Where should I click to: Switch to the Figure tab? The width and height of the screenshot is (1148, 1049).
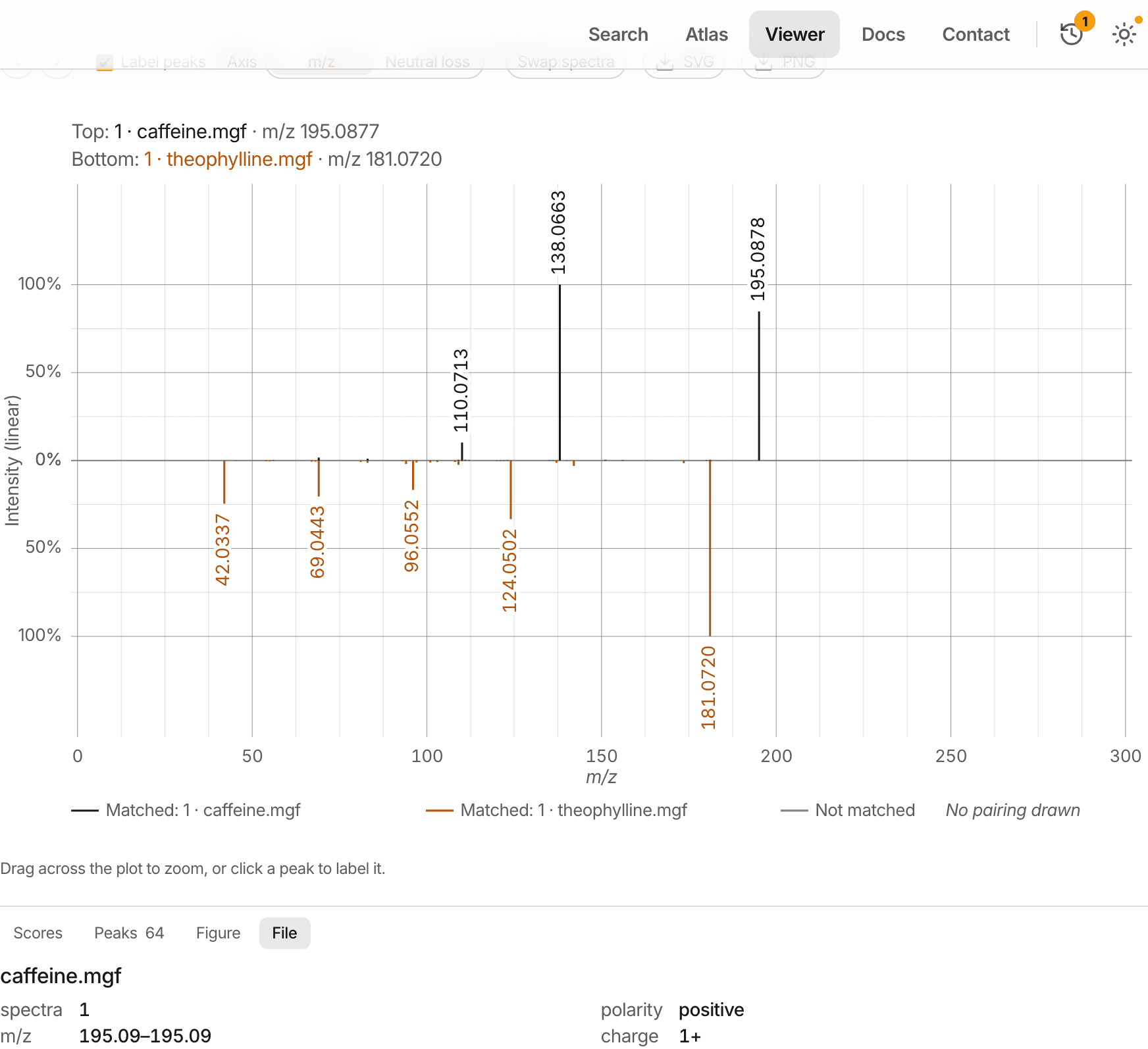[x=219, y=933]
